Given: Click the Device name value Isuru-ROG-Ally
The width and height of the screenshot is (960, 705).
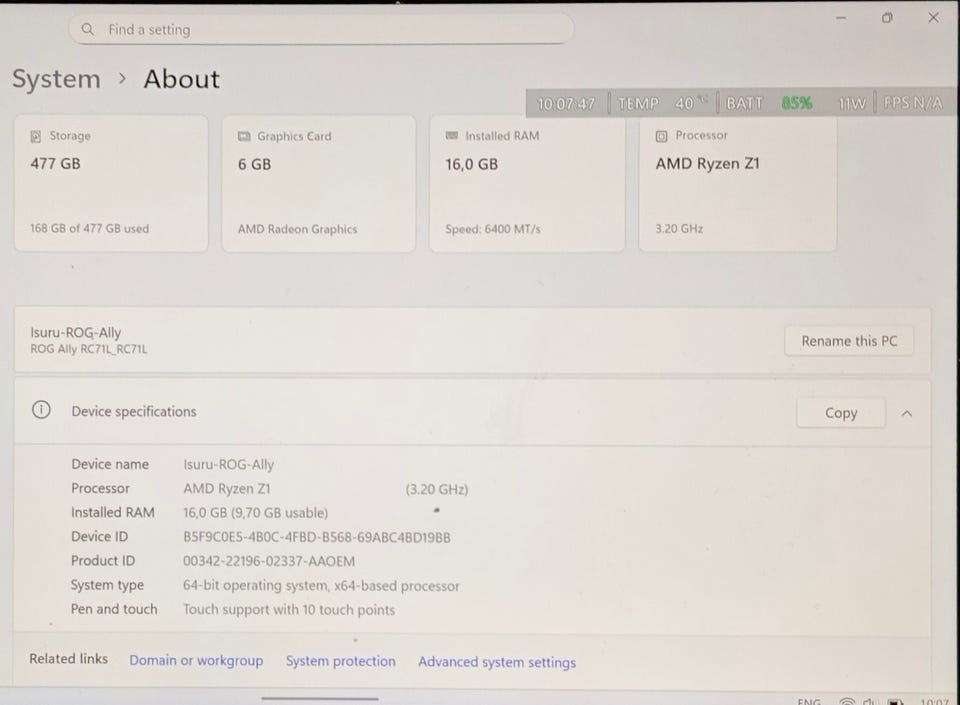Looking at the screenshot, I should 228,464.
